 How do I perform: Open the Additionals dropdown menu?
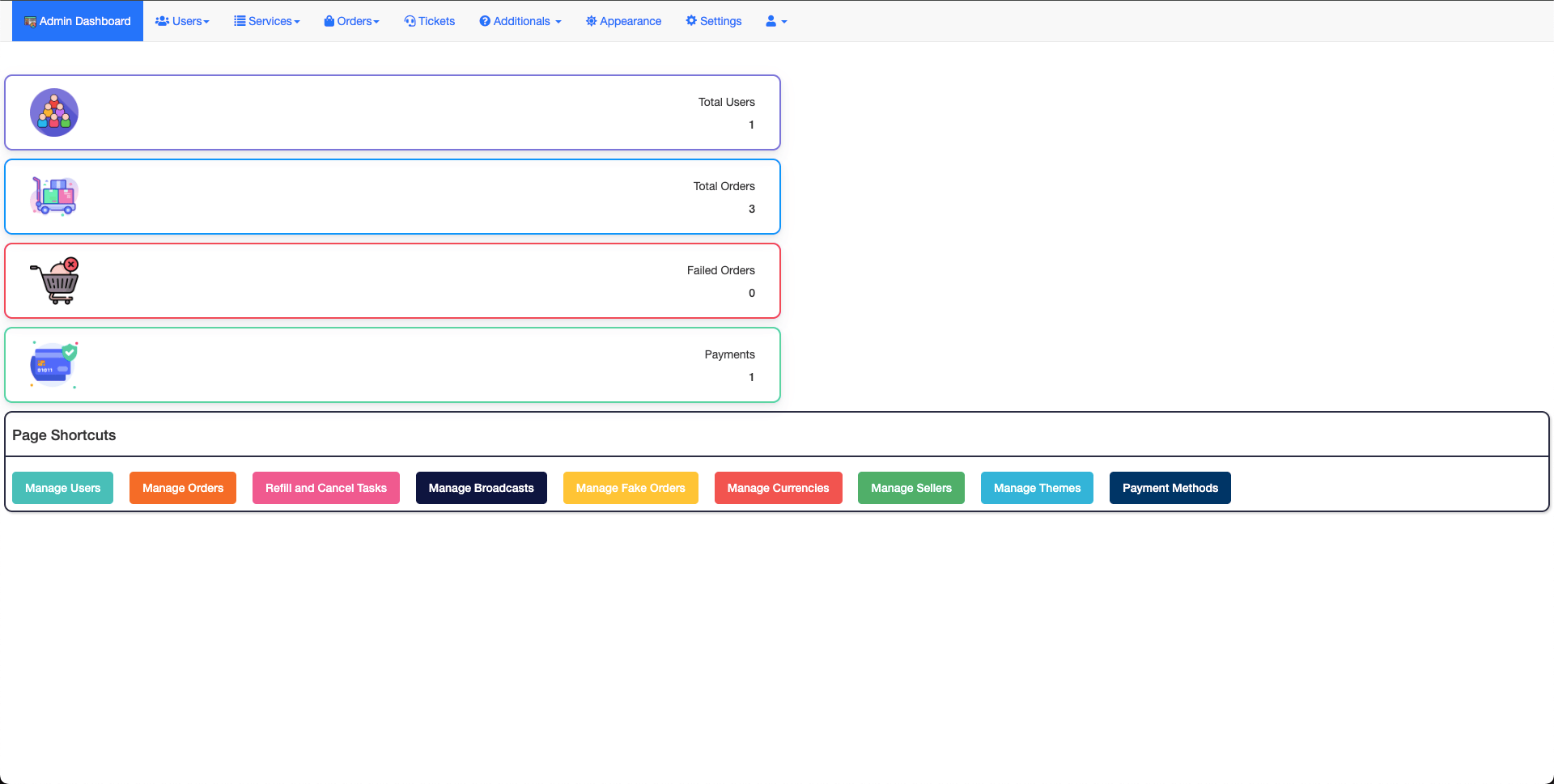[x=520, y=21]
